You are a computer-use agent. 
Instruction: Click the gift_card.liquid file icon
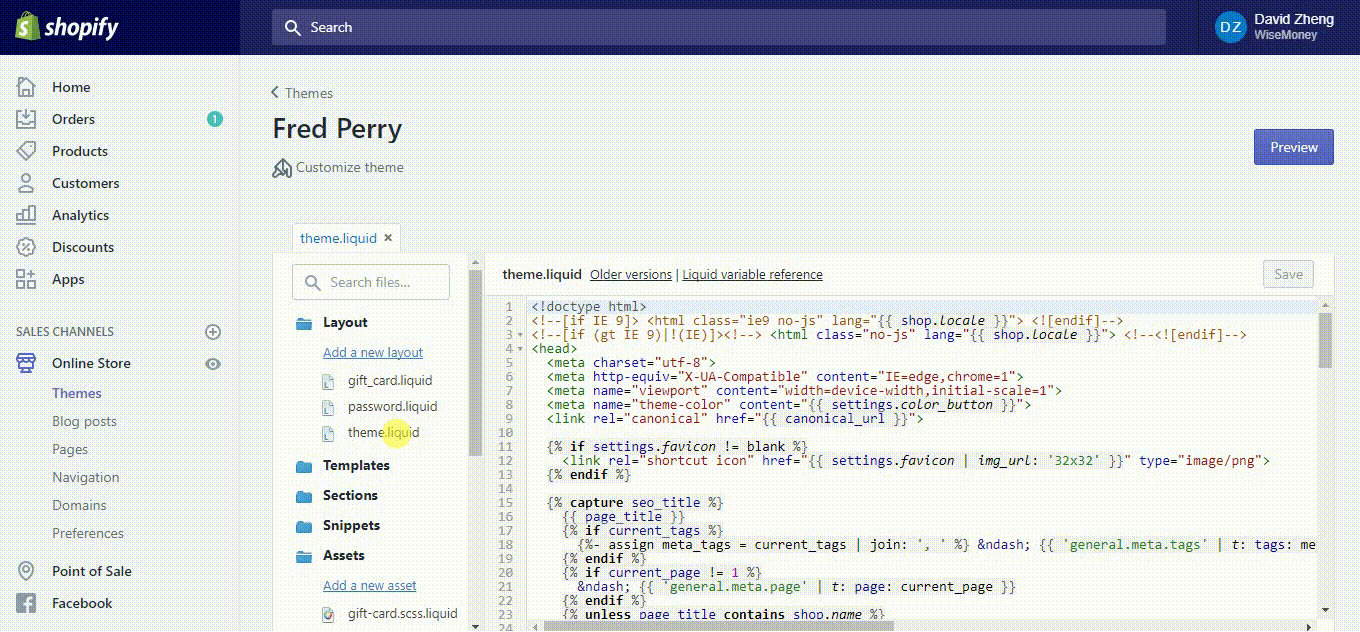coord(328,381)
